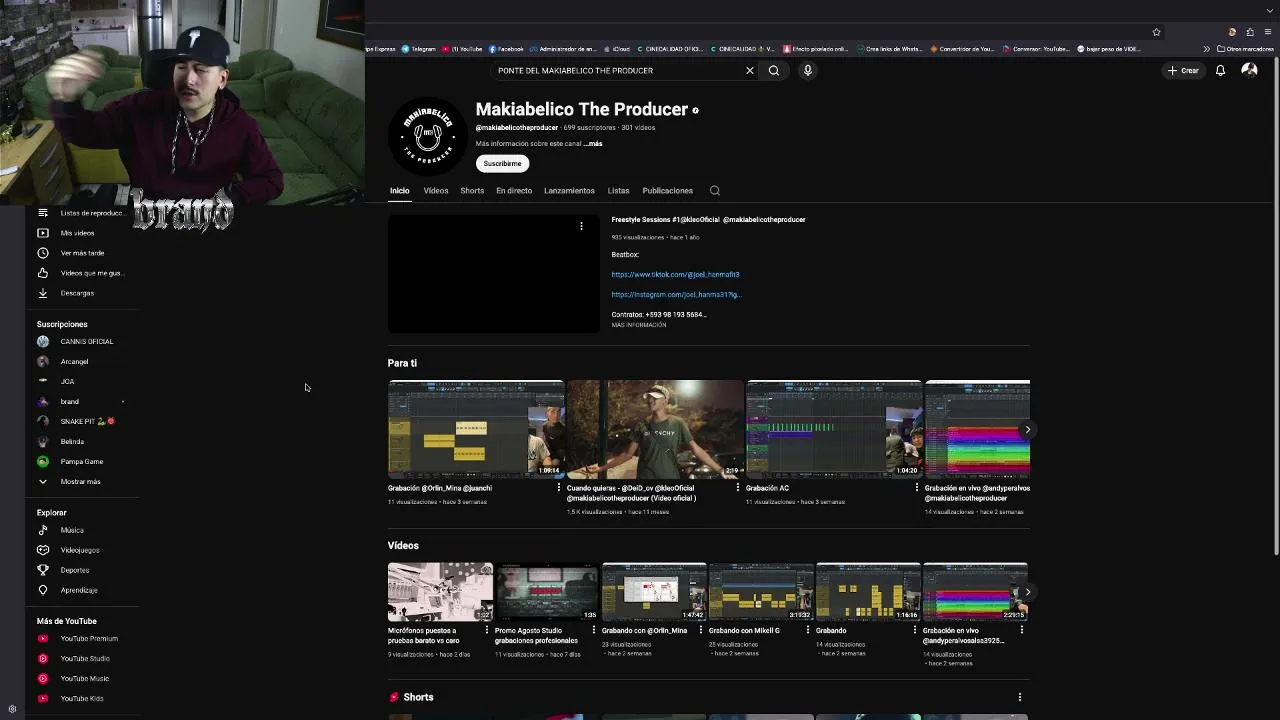The height and width of the screenshot is (720, 1280).
Task: Open options for Micrófonos puestos a pruebas
Action: point(487,630)
